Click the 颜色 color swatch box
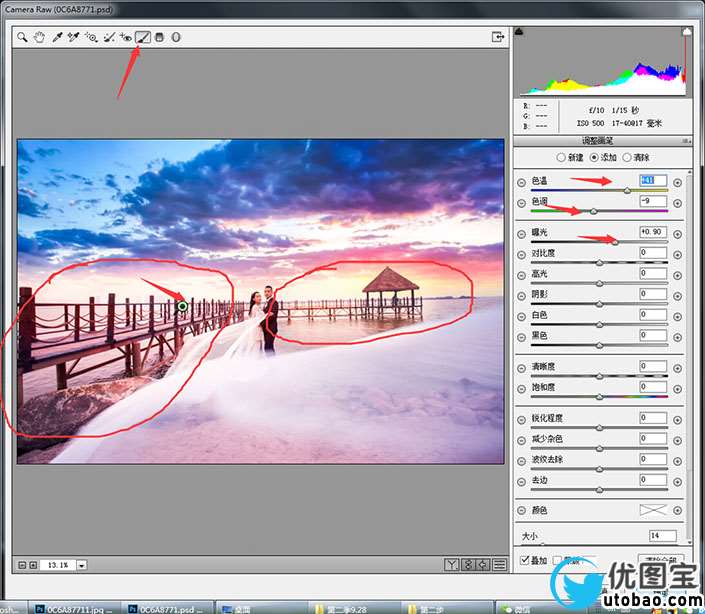705x614 pixels. 653,510
